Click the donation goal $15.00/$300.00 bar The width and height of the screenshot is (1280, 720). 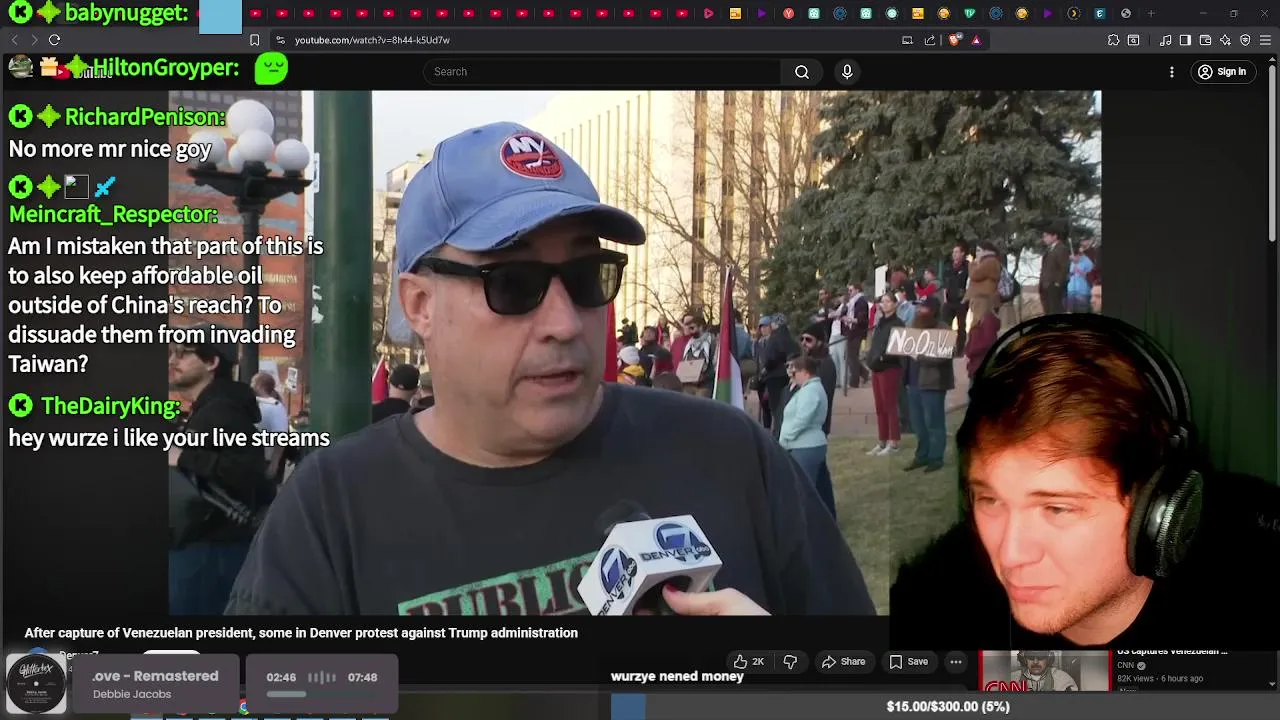(948, 706)
